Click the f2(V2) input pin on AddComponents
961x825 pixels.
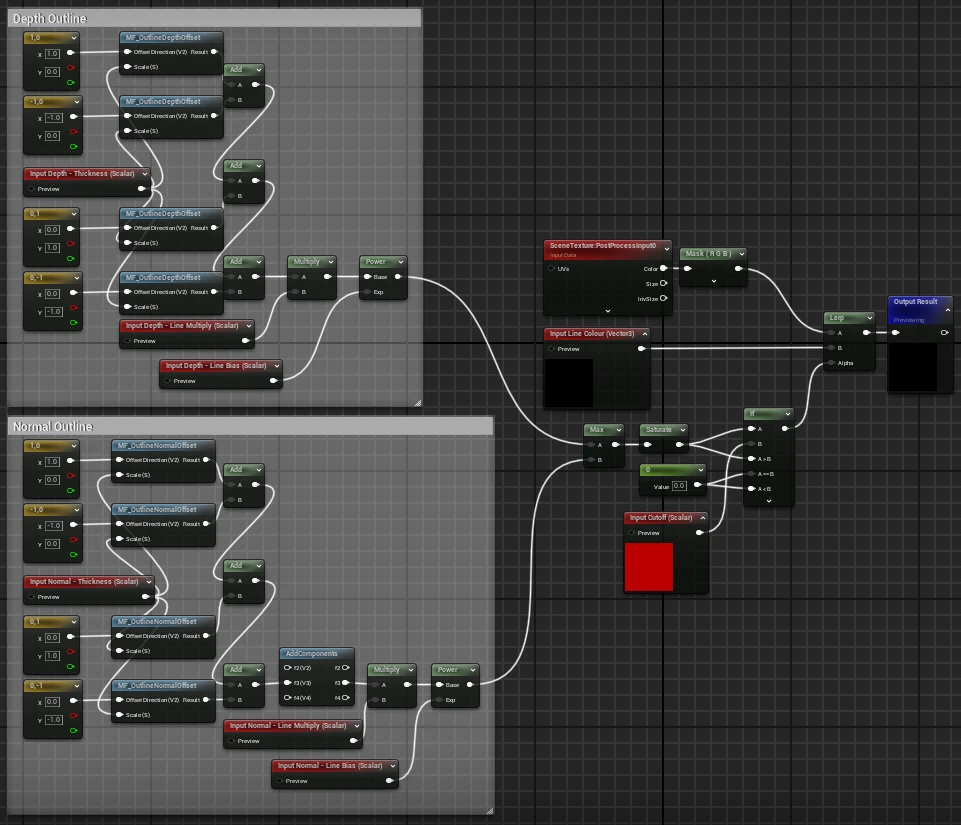[287, 667]
